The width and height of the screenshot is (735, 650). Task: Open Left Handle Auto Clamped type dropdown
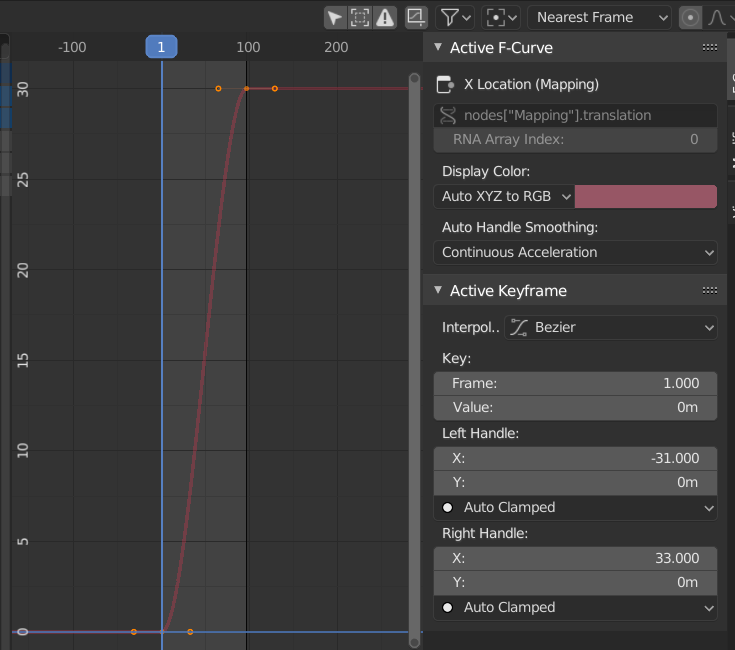point(576,508)
